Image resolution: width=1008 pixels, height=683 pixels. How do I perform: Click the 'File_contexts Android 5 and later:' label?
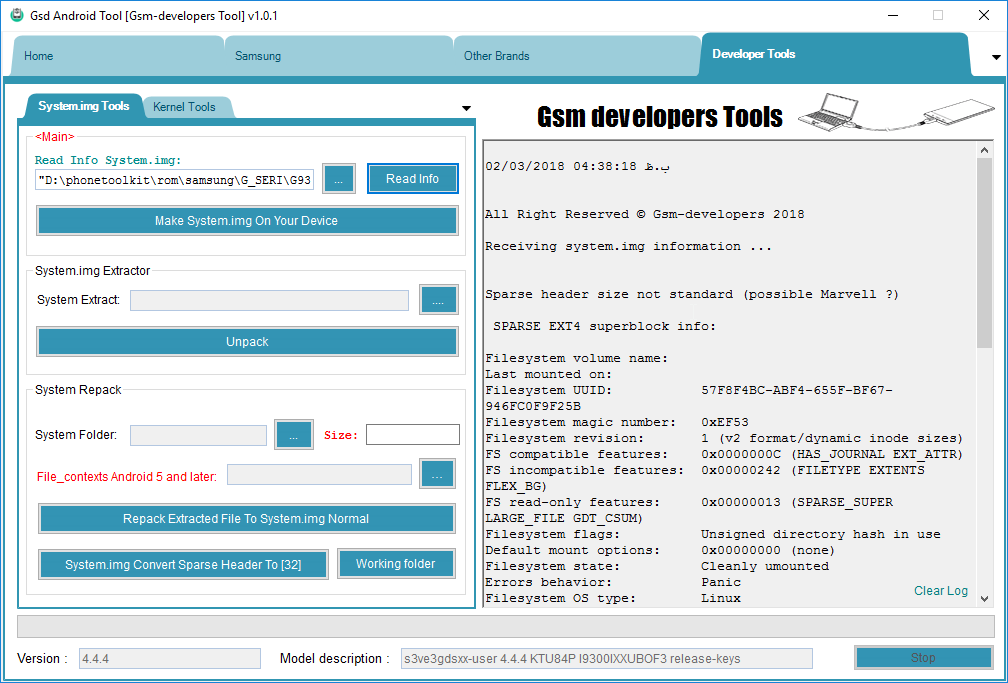tap(127, 477)
